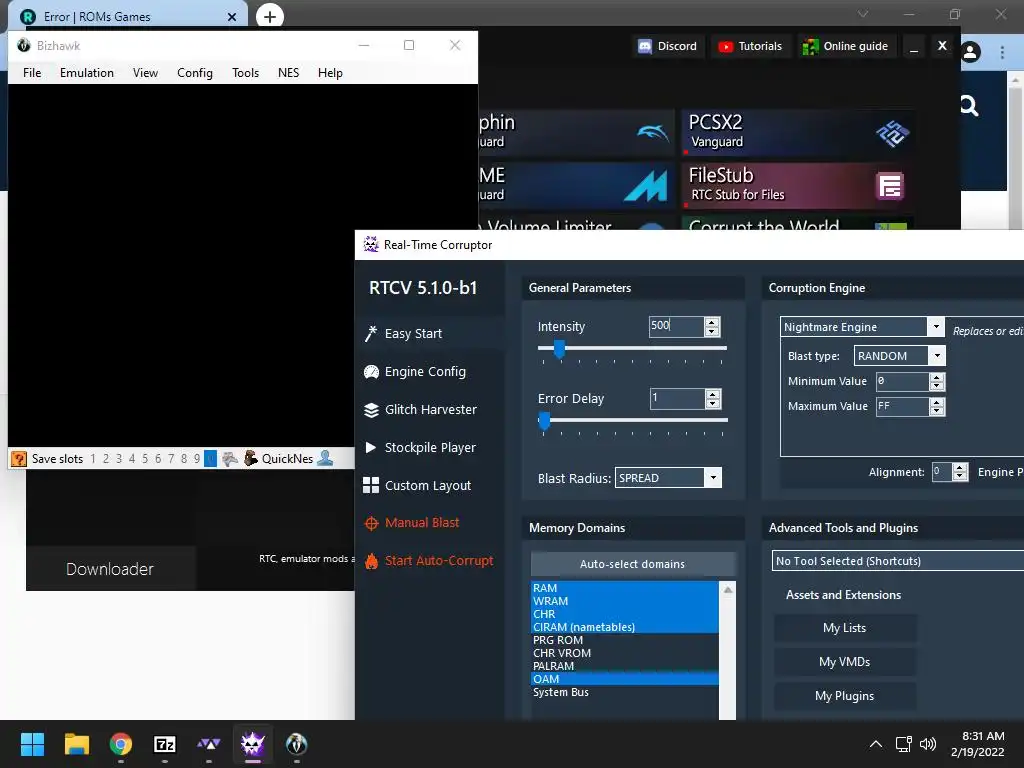Screen dimensions: 1024x768
Task: Click the PCSX2 Vanguard icon tile
Action: pyautogui.click(x=892, y=134)
